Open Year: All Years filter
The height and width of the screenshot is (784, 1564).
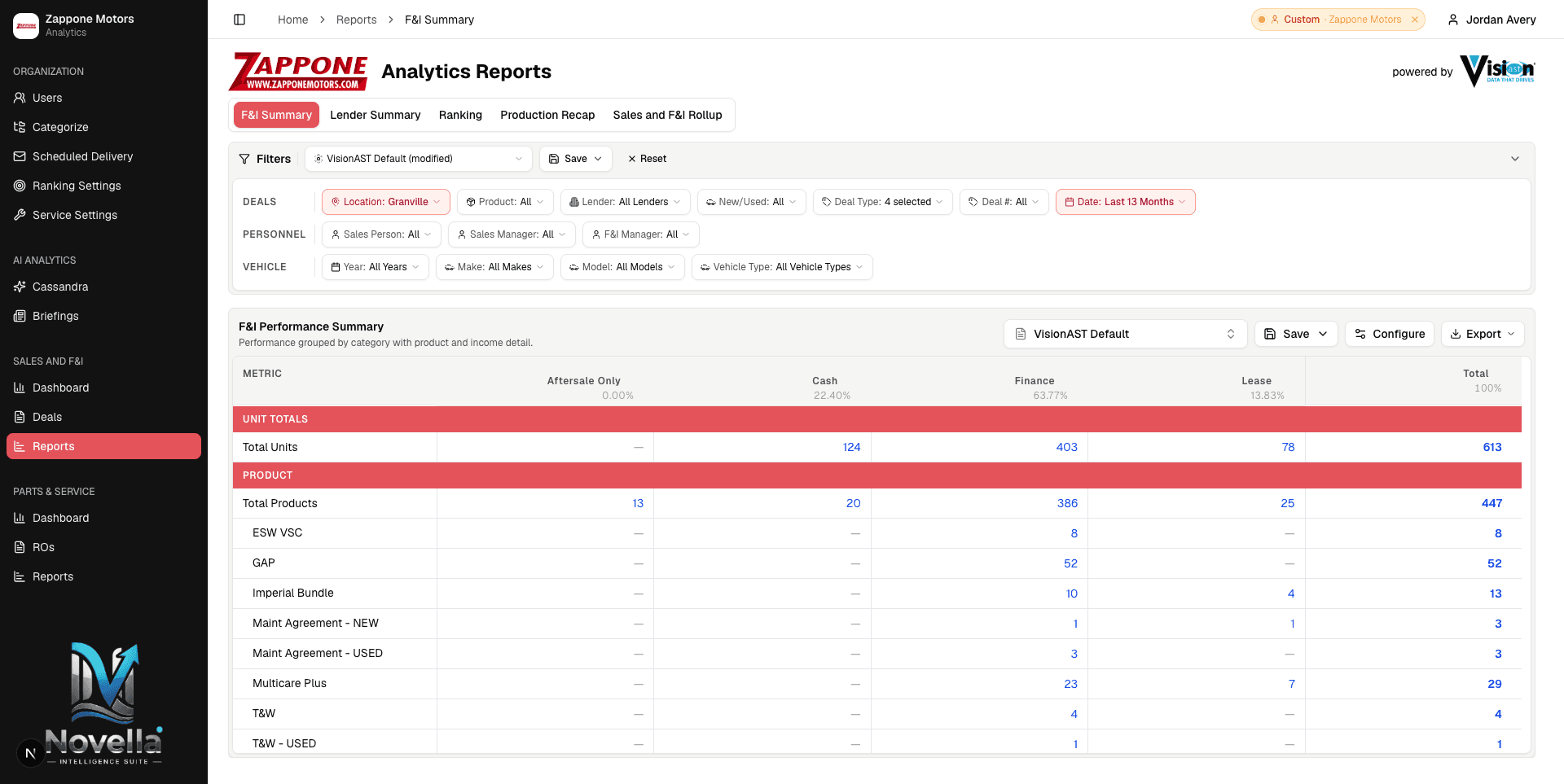point(375,267)
